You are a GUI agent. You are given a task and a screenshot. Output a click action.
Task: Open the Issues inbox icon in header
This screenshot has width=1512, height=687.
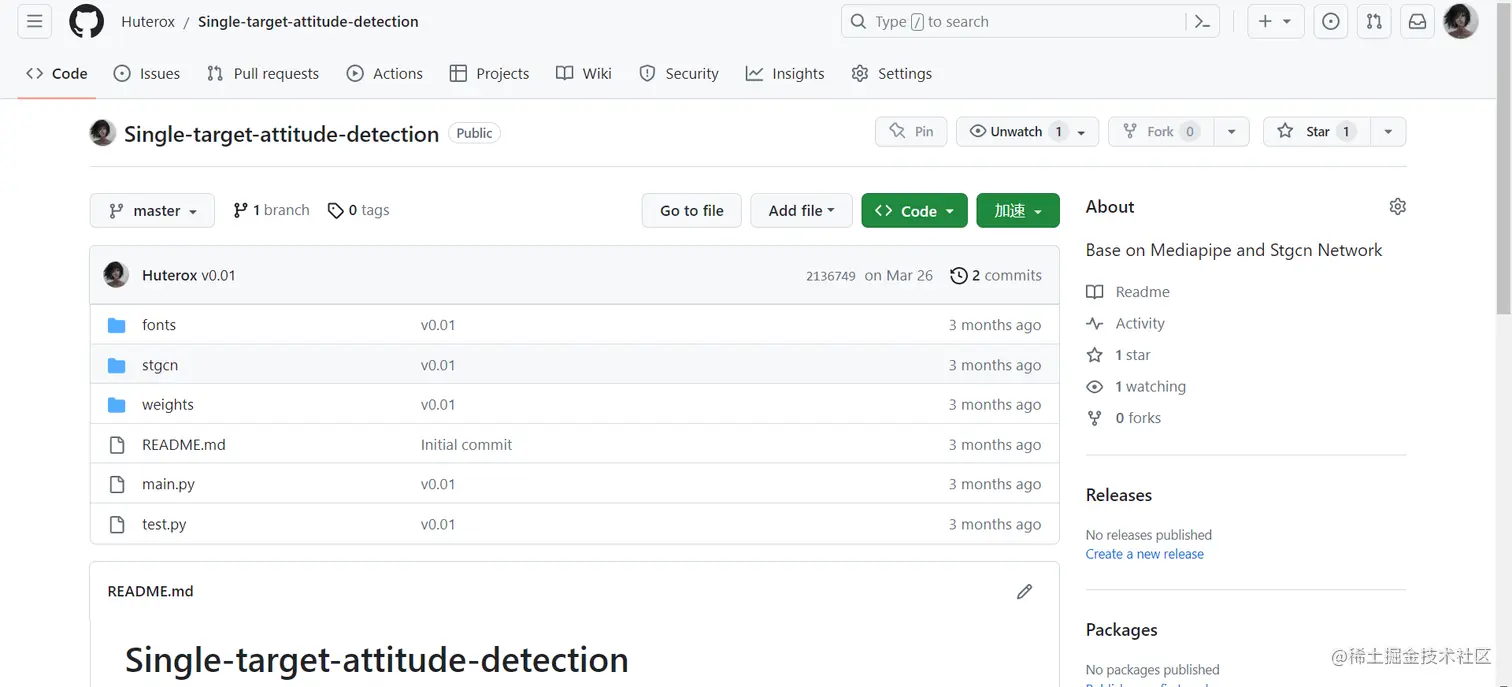[x=1330, y=21]
